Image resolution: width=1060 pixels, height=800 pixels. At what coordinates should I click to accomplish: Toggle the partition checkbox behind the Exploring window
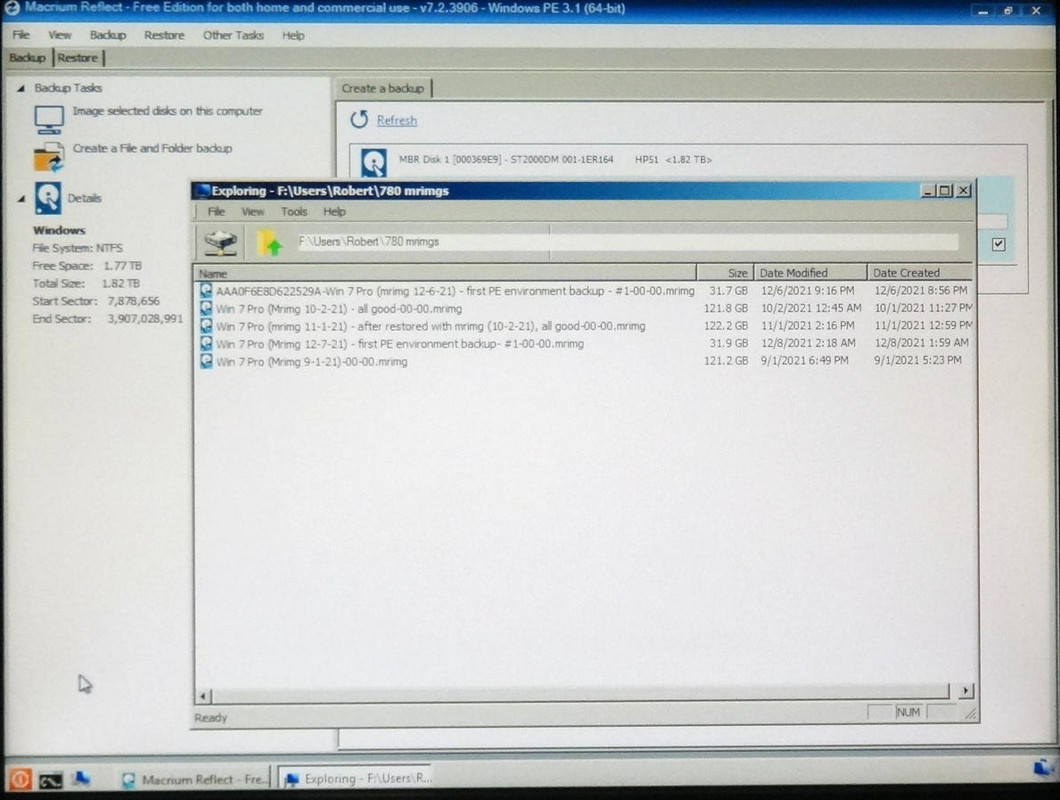(x=998, y=244)
